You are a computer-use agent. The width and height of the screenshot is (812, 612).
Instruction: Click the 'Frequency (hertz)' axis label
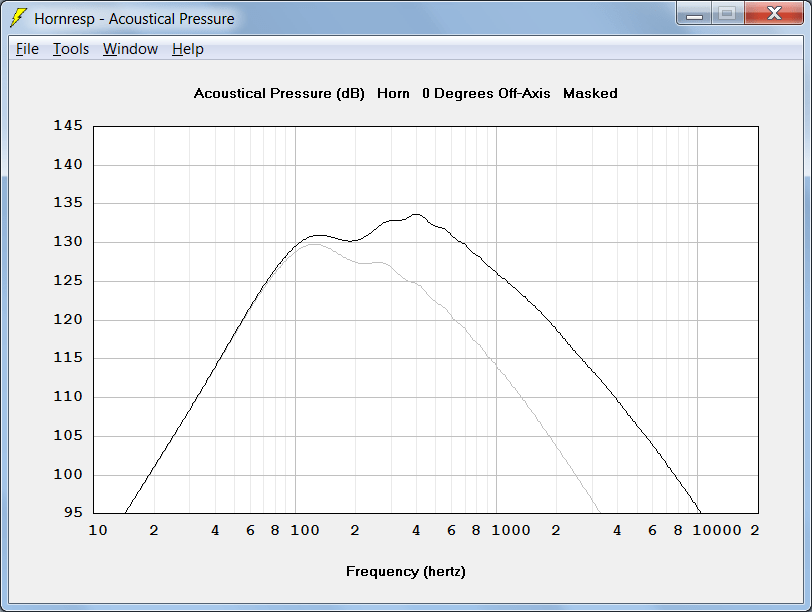405,572
